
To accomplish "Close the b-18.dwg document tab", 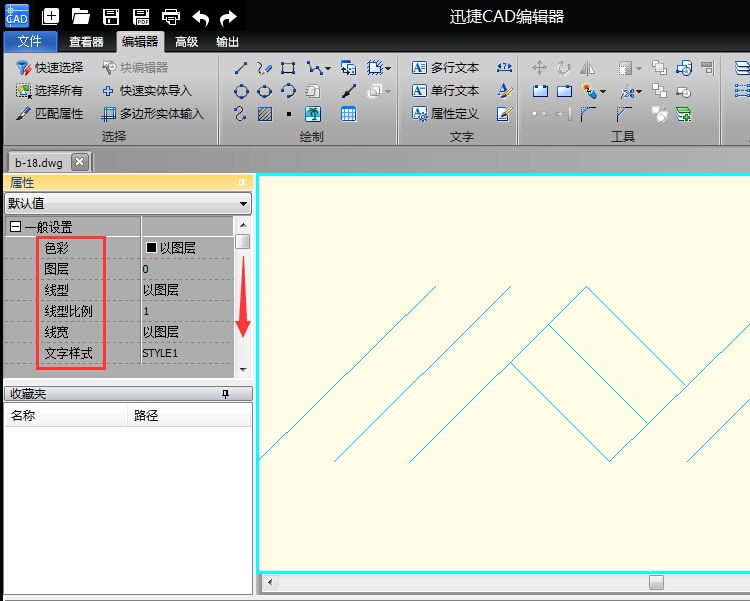I will [80, 162].
